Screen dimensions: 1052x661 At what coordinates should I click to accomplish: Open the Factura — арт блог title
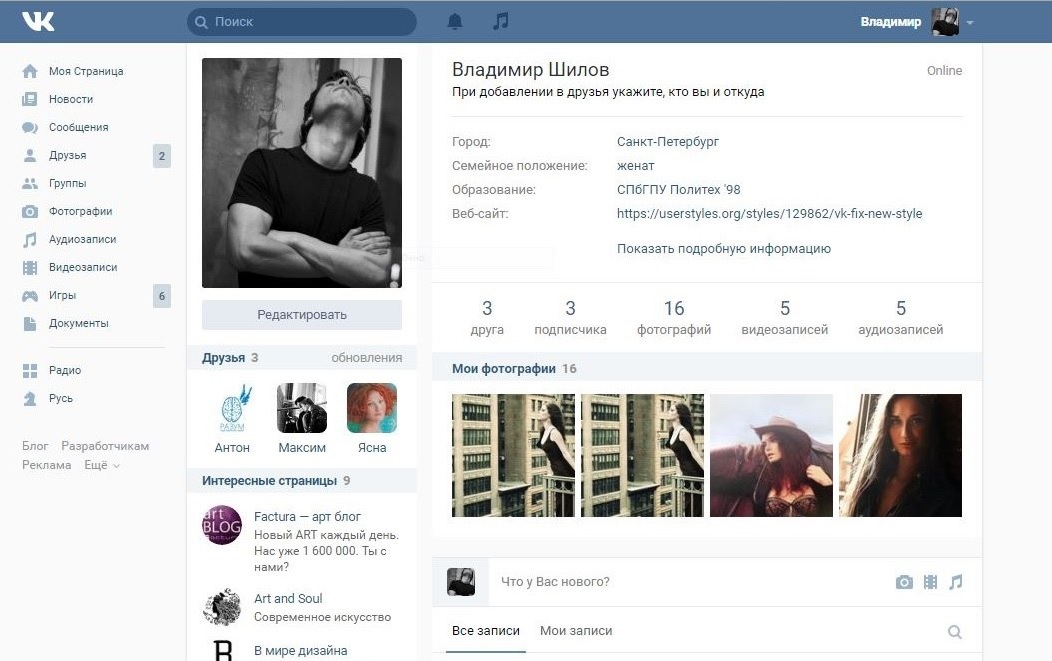pos(307,517)
